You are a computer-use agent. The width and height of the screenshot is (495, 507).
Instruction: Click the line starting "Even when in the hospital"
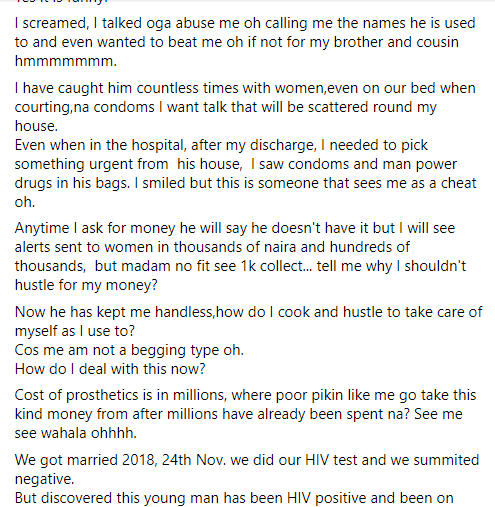(x=221, y=145)
